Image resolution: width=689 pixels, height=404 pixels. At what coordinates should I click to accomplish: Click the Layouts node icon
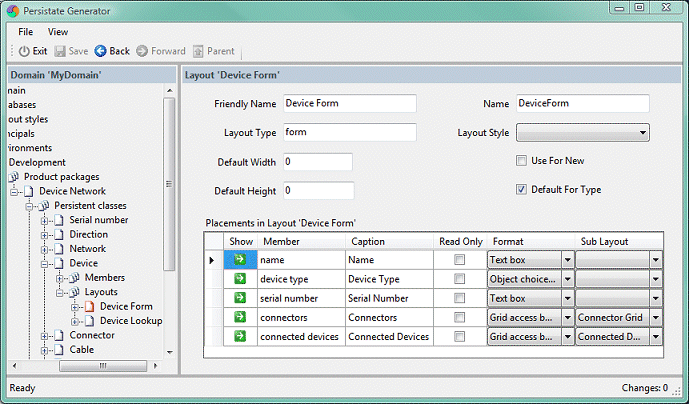tap(75, 292)
